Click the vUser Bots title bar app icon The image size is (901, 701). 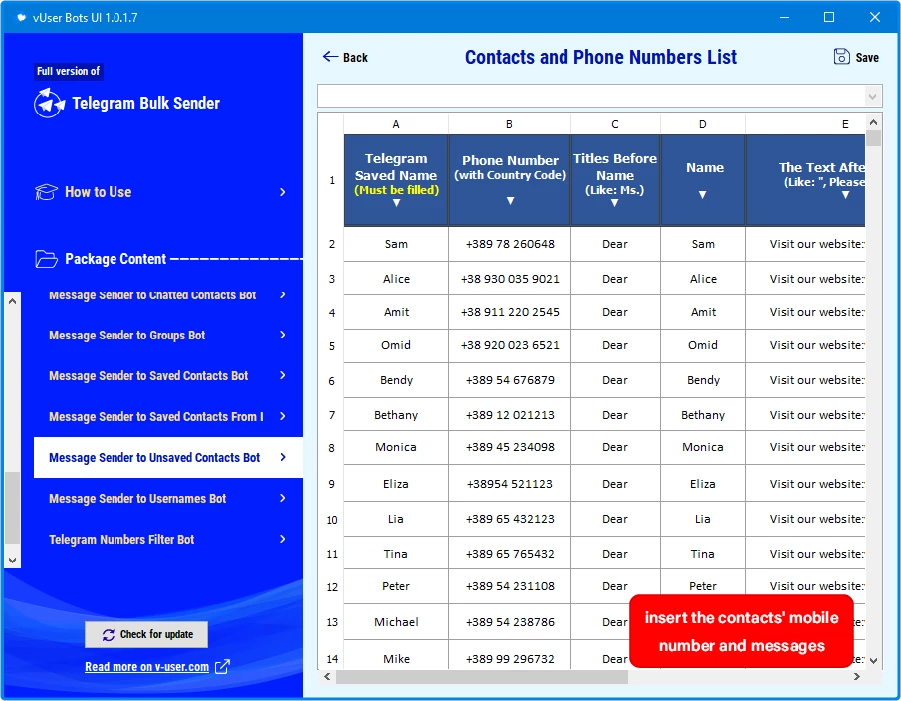click(21, 17)
